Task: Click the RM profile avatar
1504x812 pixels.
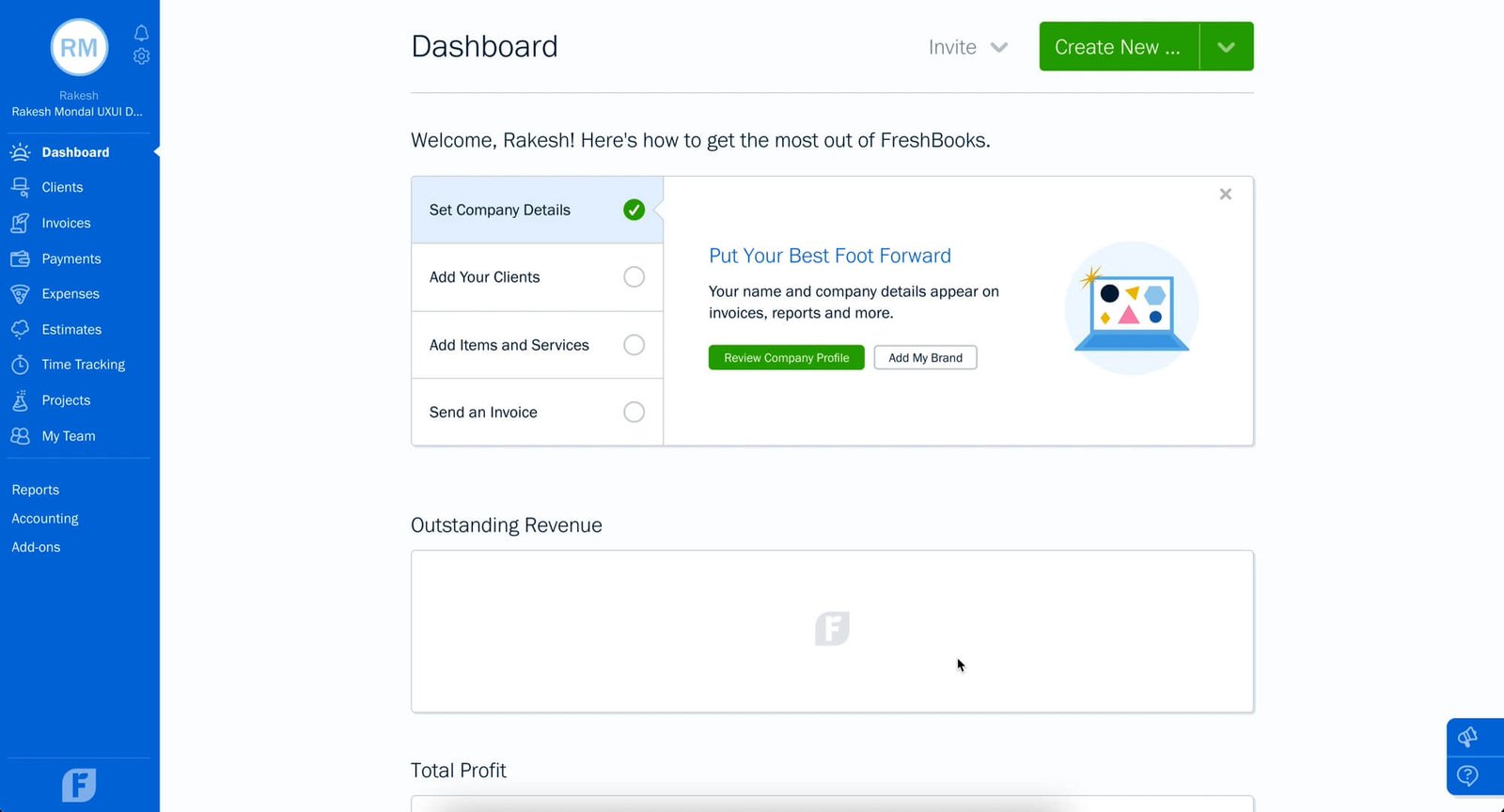Action: 79,47
